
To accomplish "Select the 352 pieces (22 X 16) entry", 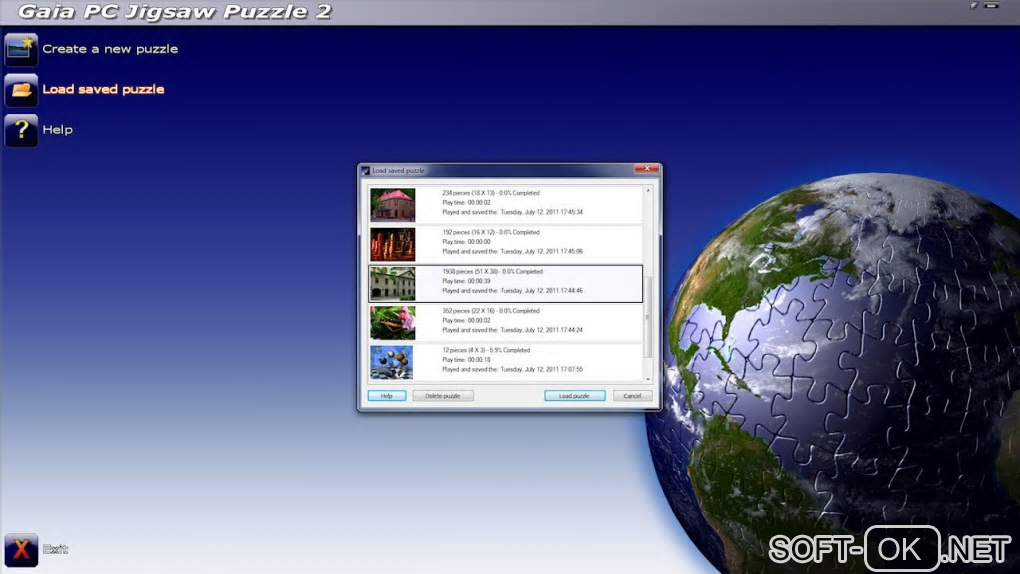I will click(x=505, y=323).
